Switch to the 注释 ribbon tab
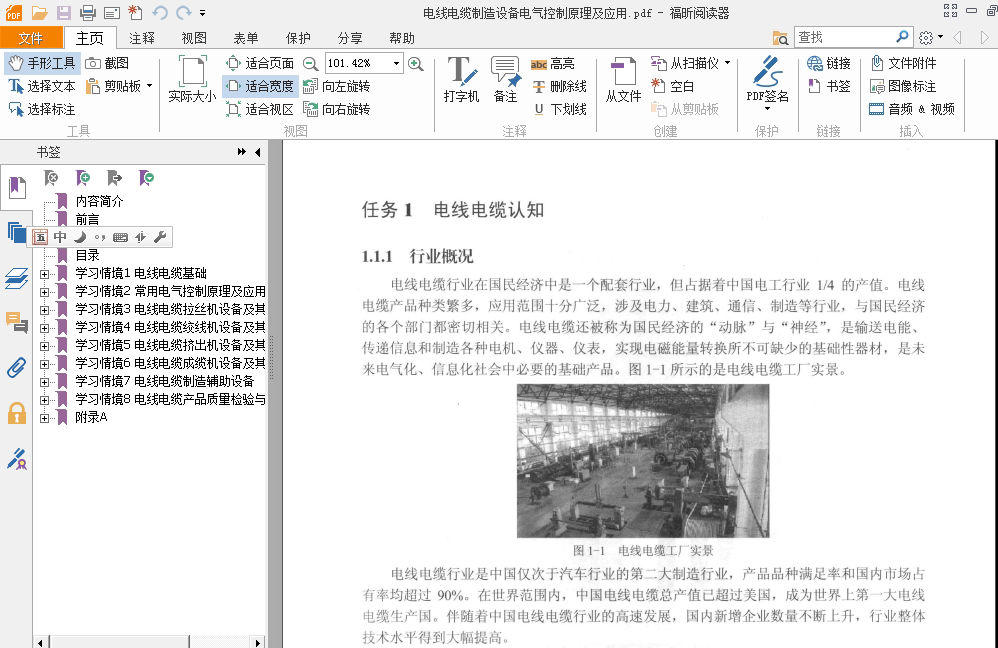Viewport: 998px width, 648px height. click(x=142, y=38)
